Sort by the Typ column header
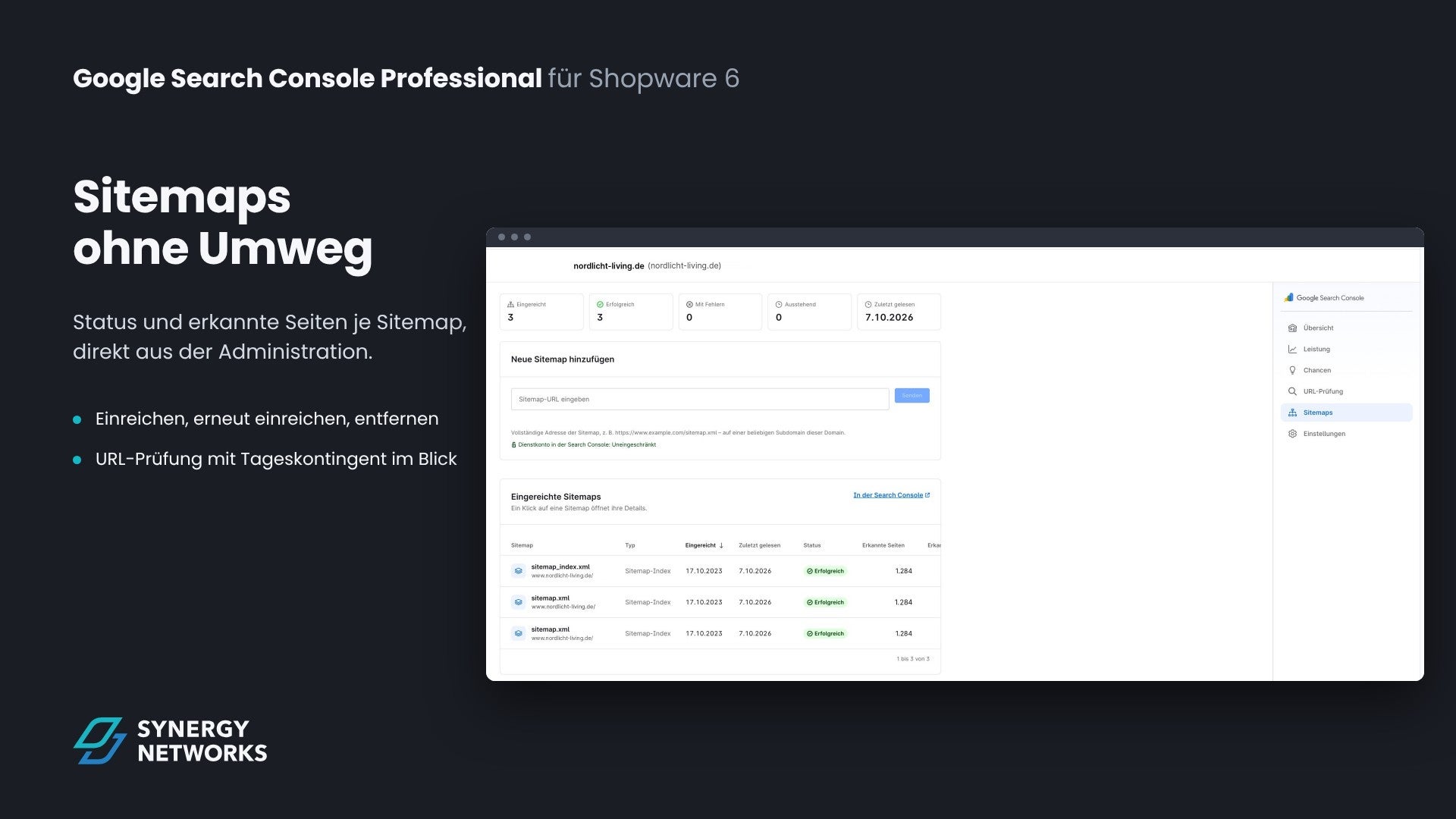This screenshot has width=1456, height=819. pos(630,546)
